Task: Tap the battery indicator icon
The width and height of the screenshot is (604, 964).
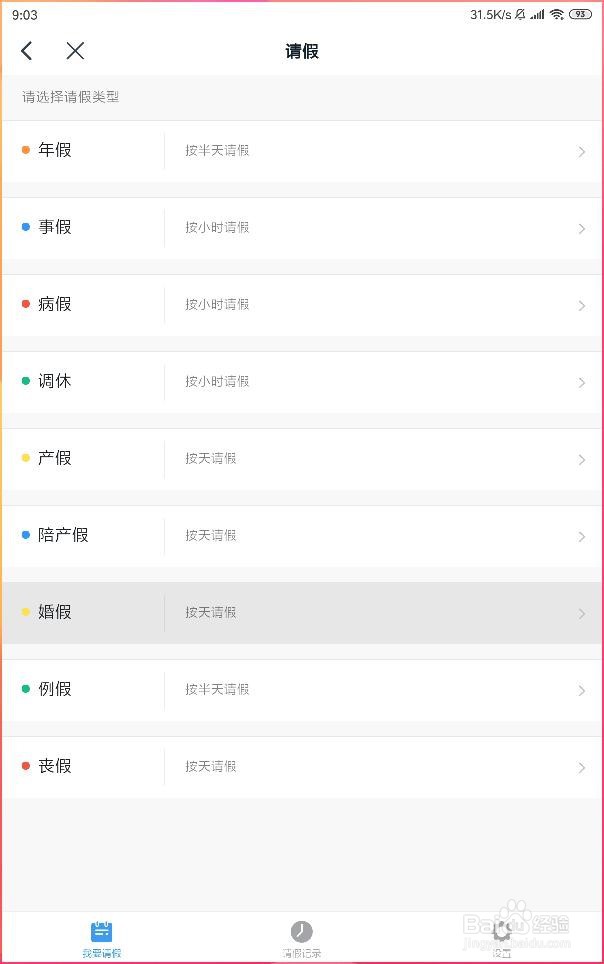Action: (580, 14)
